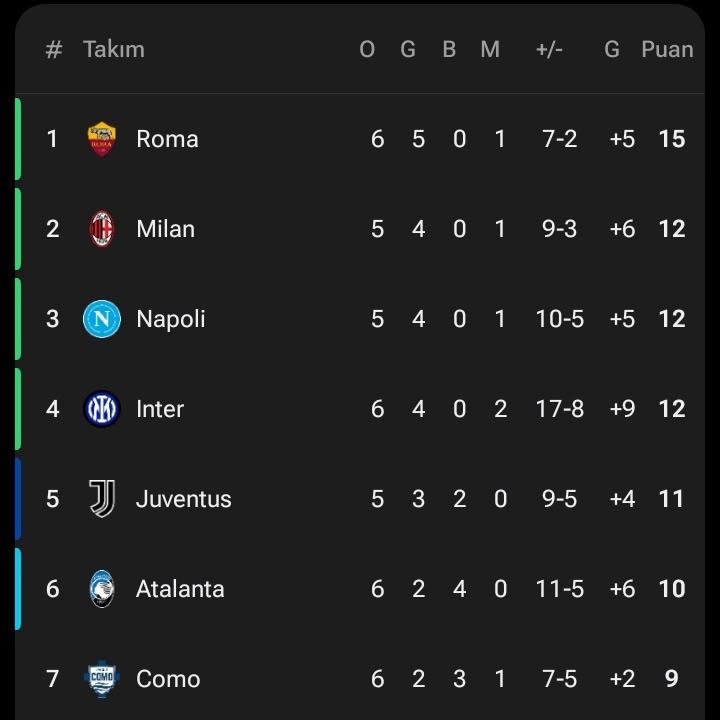
Task: Sort table by Puan column
Action: tap(667, 49)
